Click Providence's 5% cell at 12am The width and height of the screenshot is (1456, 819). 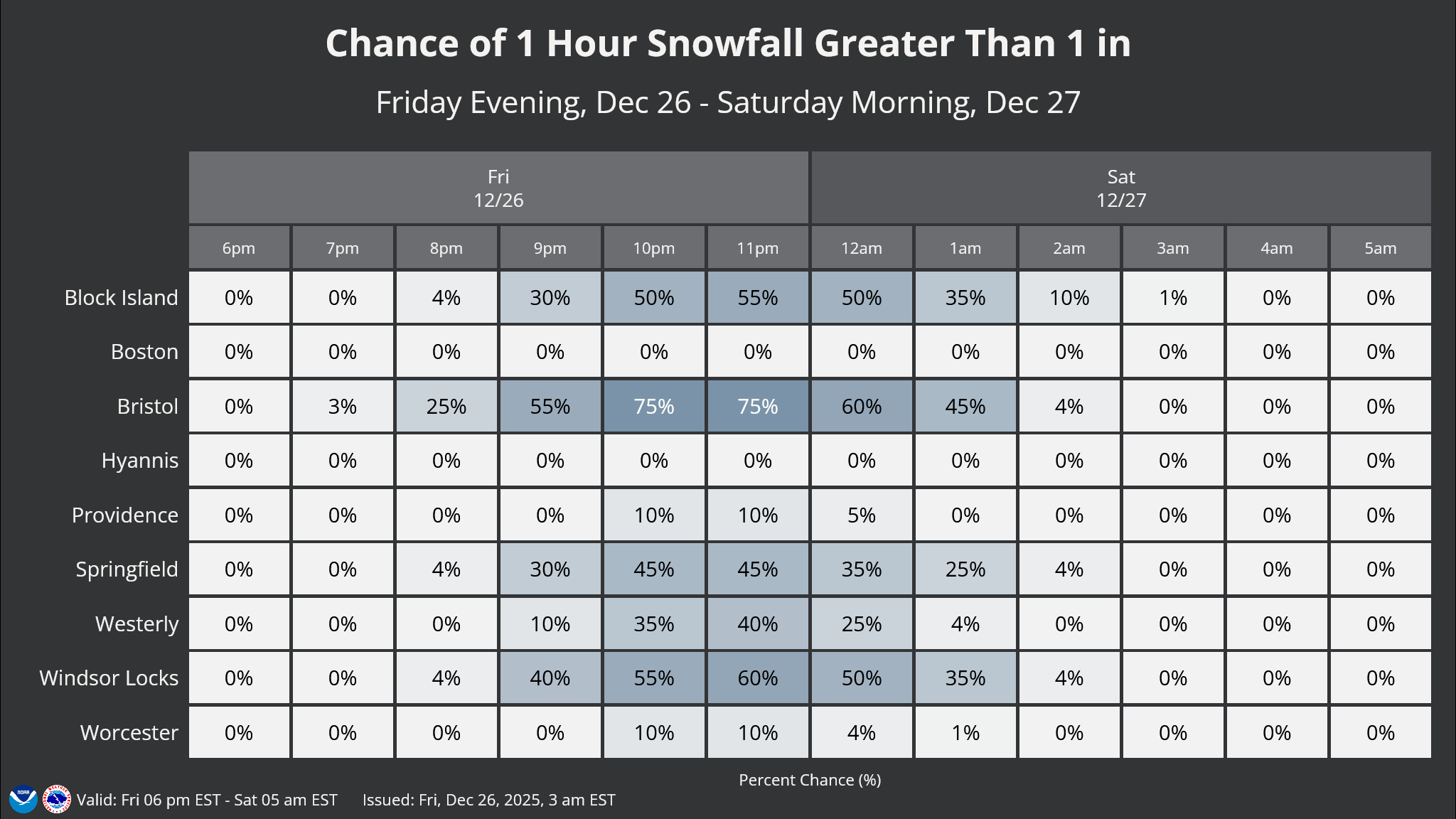tap(862, 515)
